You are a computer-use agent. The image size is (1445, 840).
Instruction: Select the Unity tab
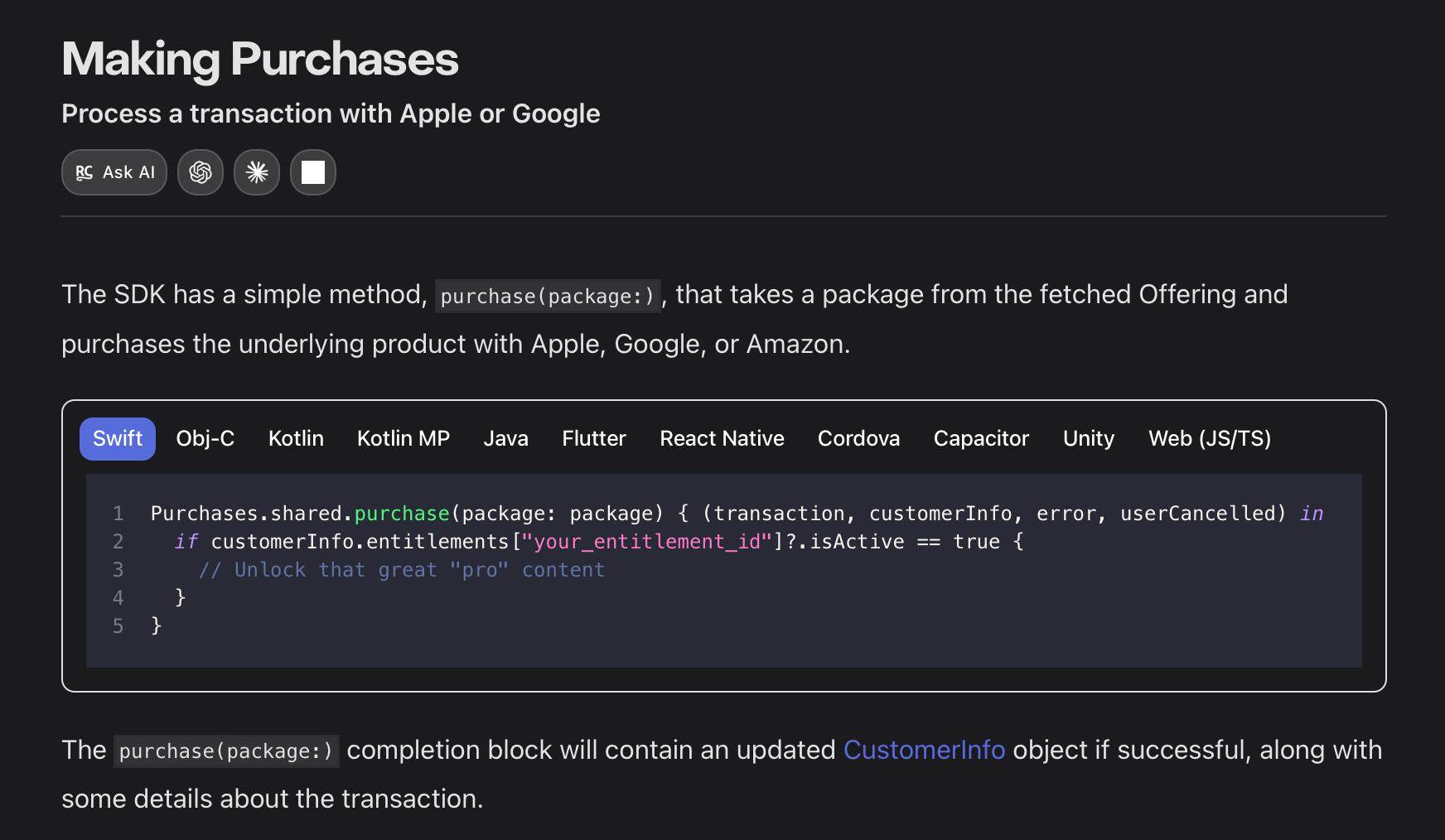(x=1088, y=438)
